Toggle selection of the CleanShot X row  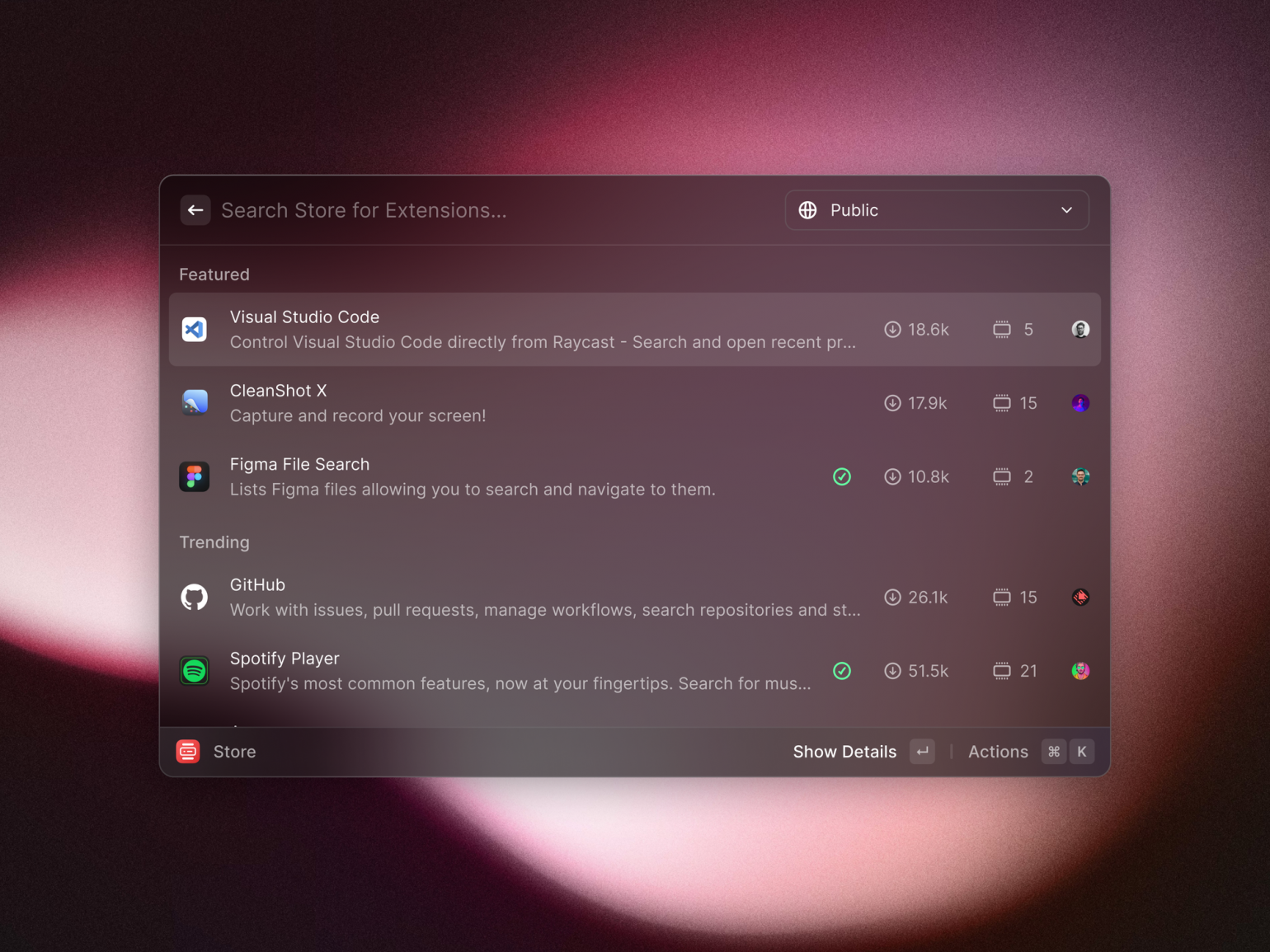[544, 402]
